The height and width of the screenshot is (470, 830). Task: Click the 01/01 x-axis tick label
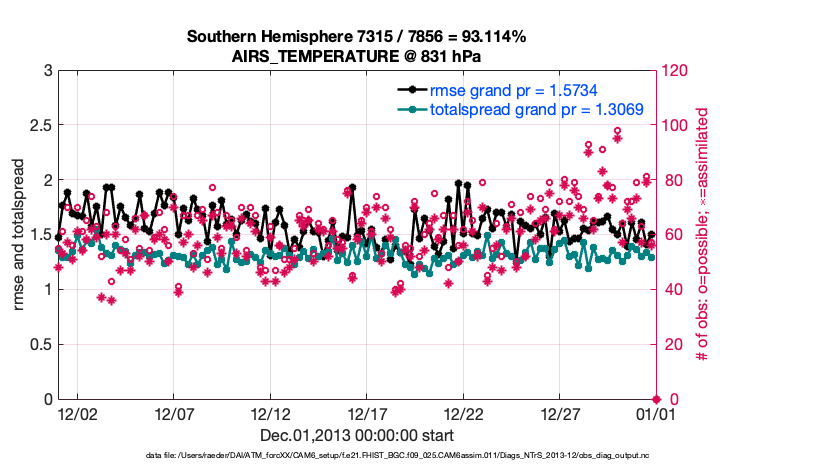click(x=656, y=413)
